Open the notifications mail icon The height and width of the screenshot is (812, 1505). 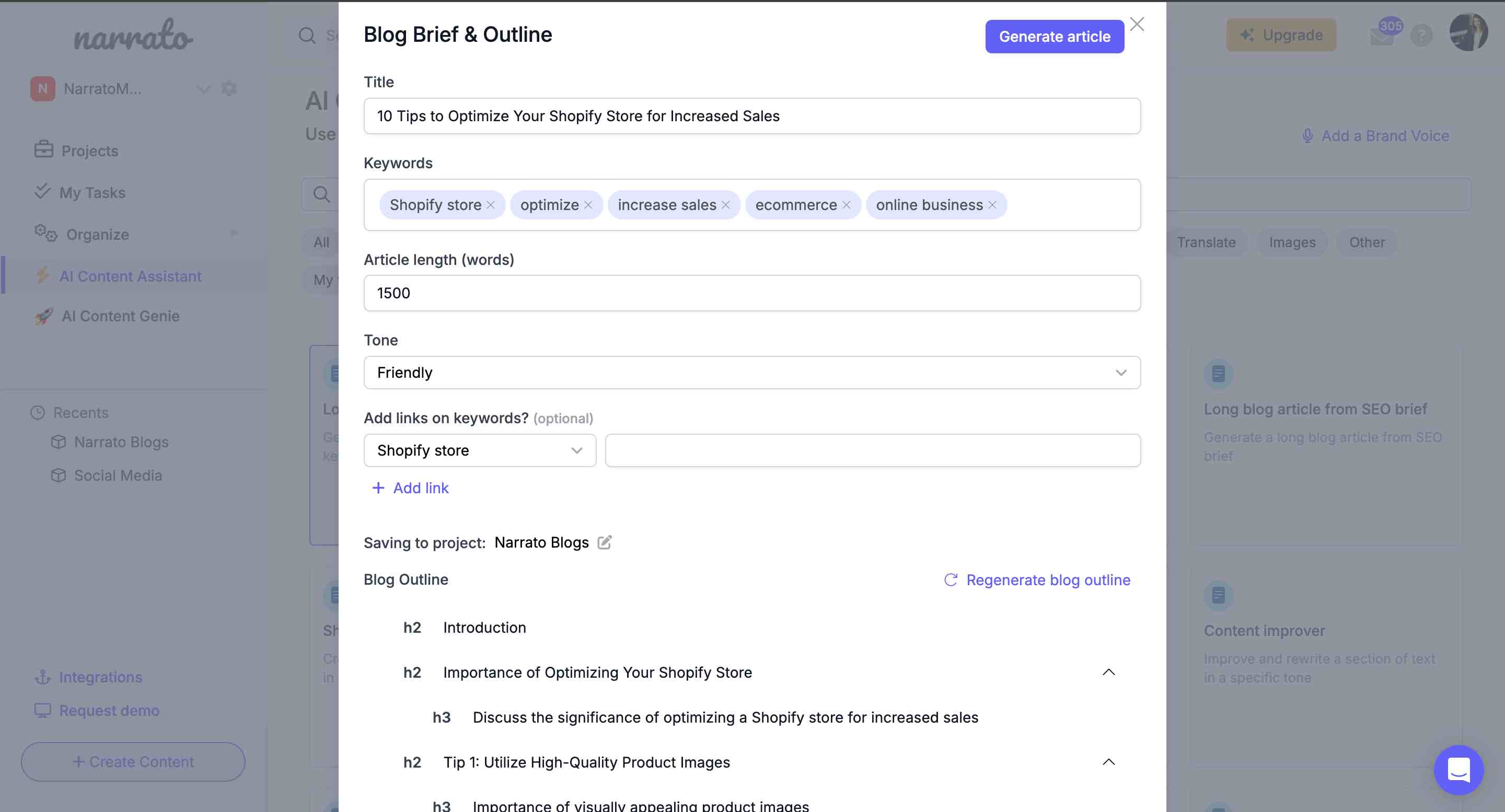click(x=1382, y=35)
